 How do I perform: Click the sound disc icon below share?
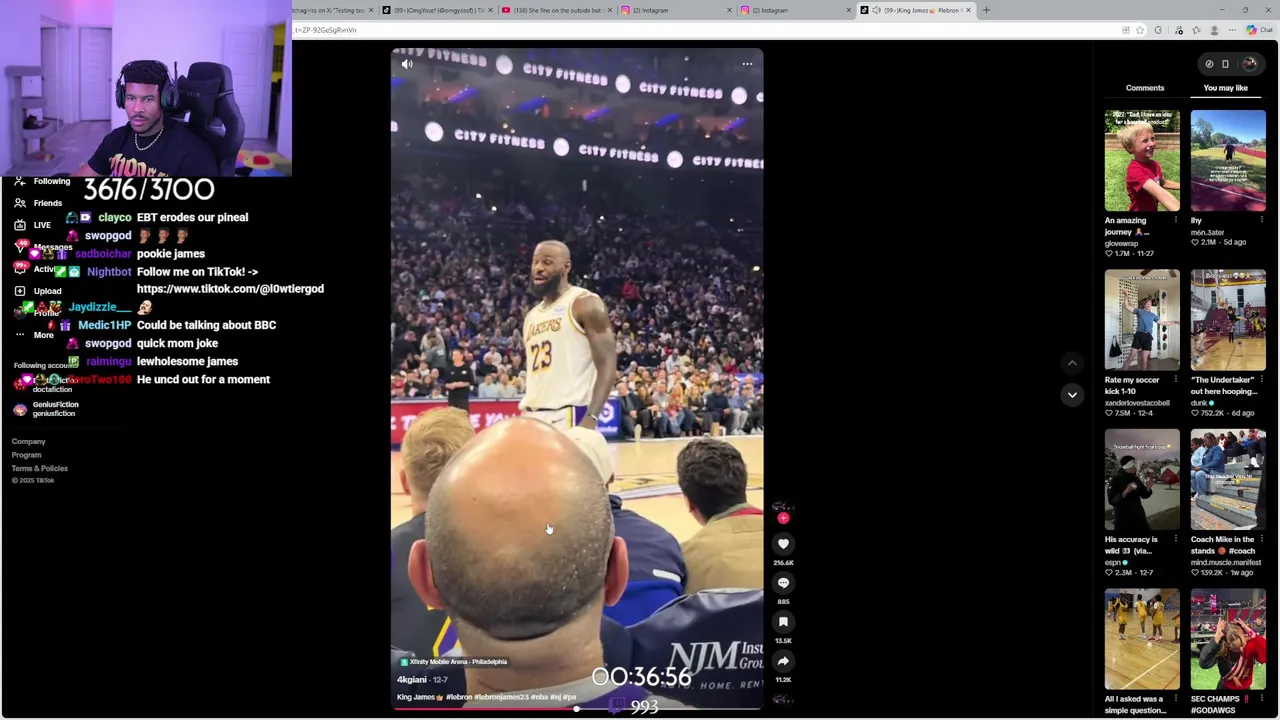click(783, 700)
